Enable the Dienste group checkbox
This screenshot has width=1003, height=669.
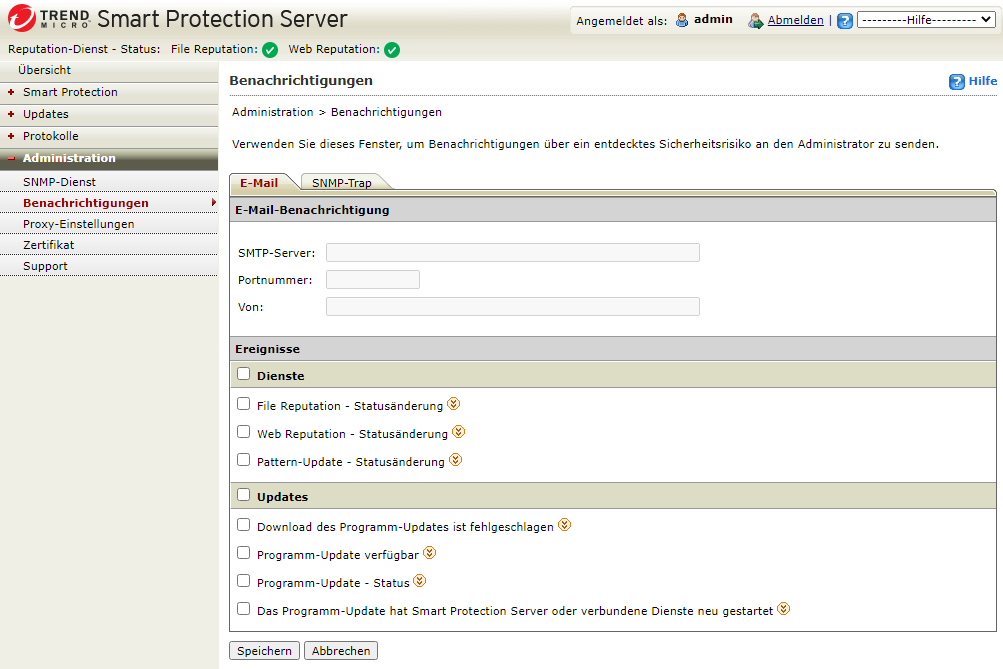(243, 374)
